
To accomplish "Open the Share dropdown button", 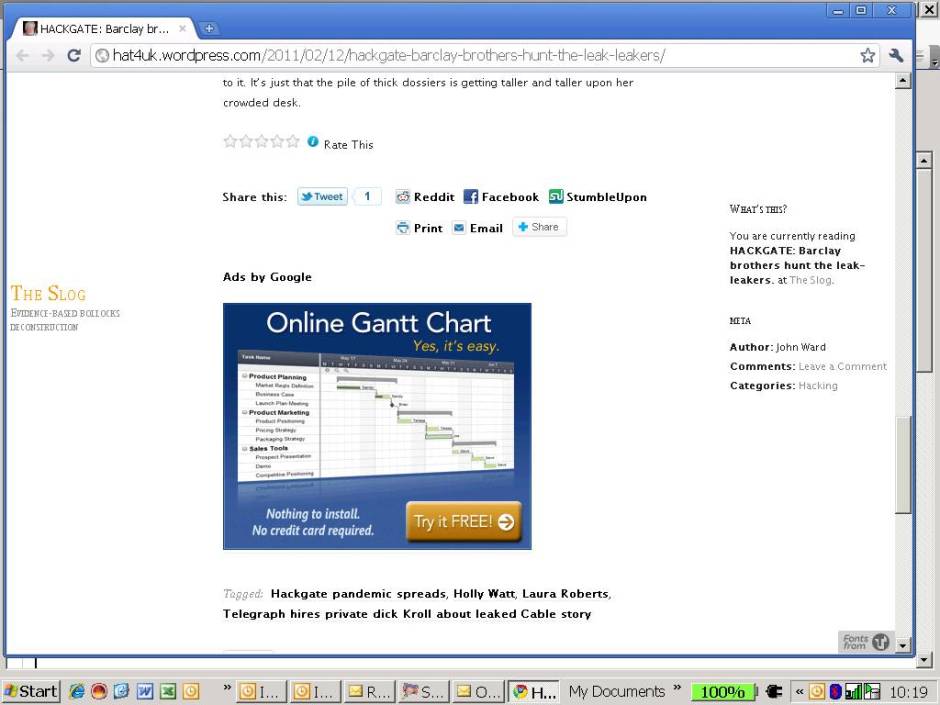I will (x=539, y=227).
